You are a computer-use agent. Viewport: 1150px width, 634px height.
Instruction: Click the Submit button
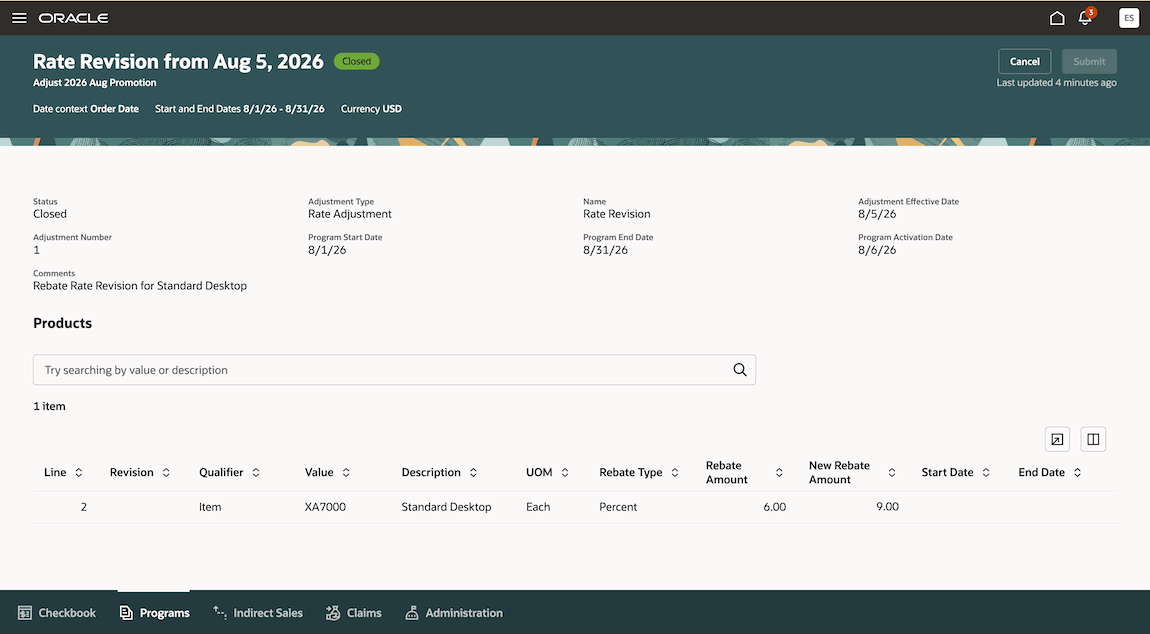click(1089, 62)
